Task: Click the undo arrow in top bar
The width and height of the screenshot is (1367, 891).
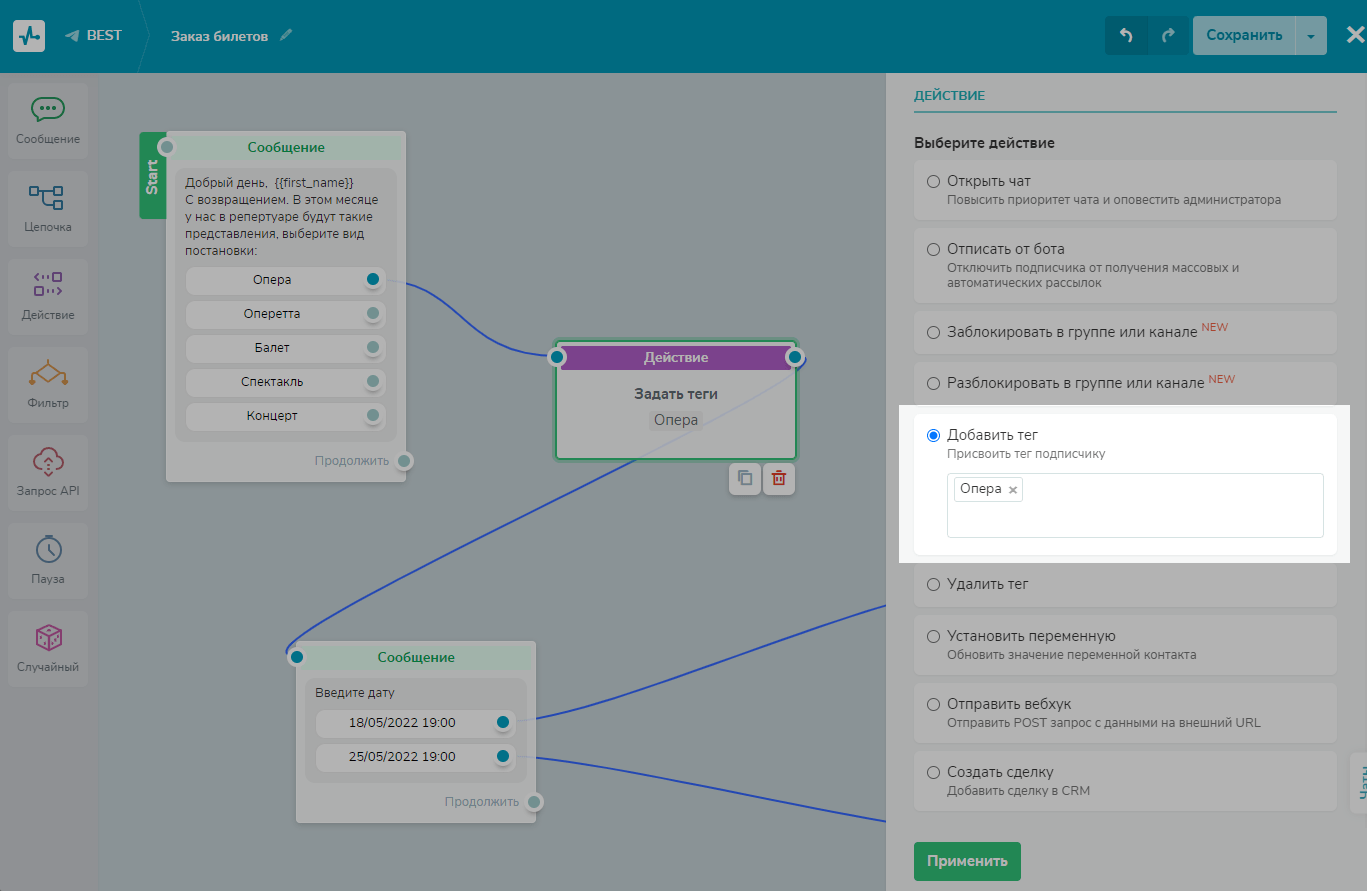Action: 1126,36
